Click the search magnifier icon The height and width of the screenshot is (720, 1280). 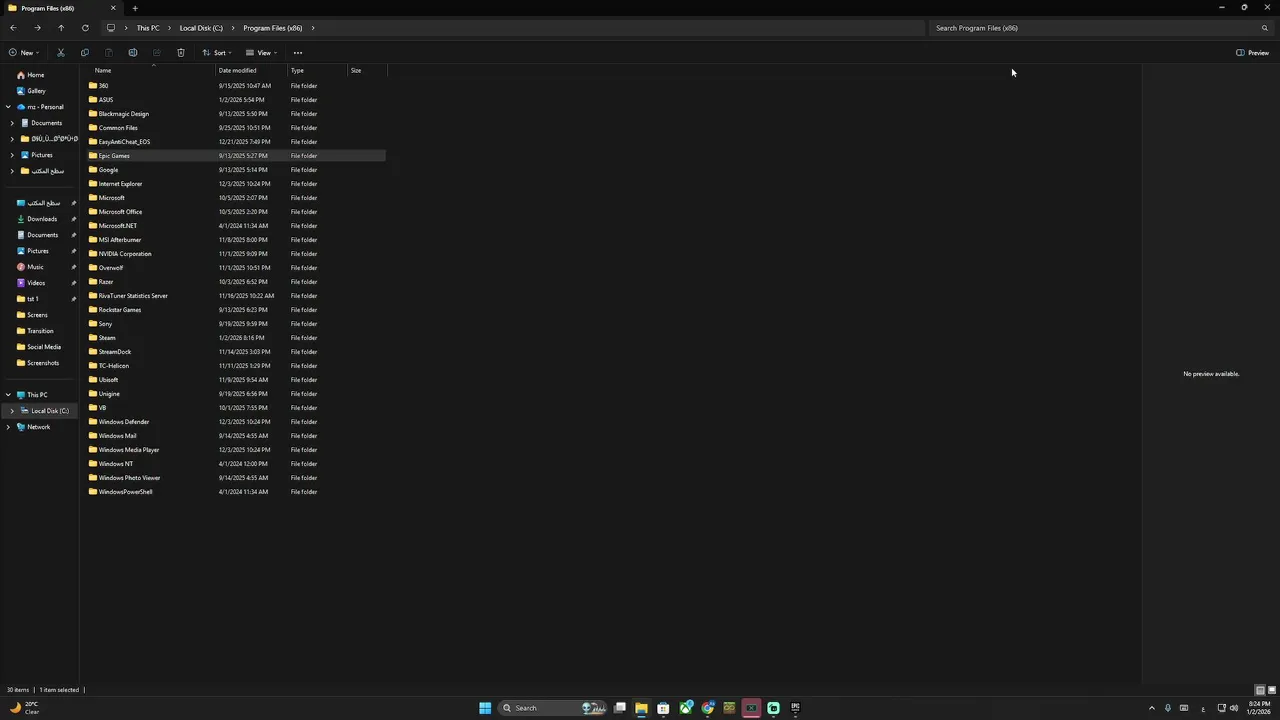pos(1265,28)
